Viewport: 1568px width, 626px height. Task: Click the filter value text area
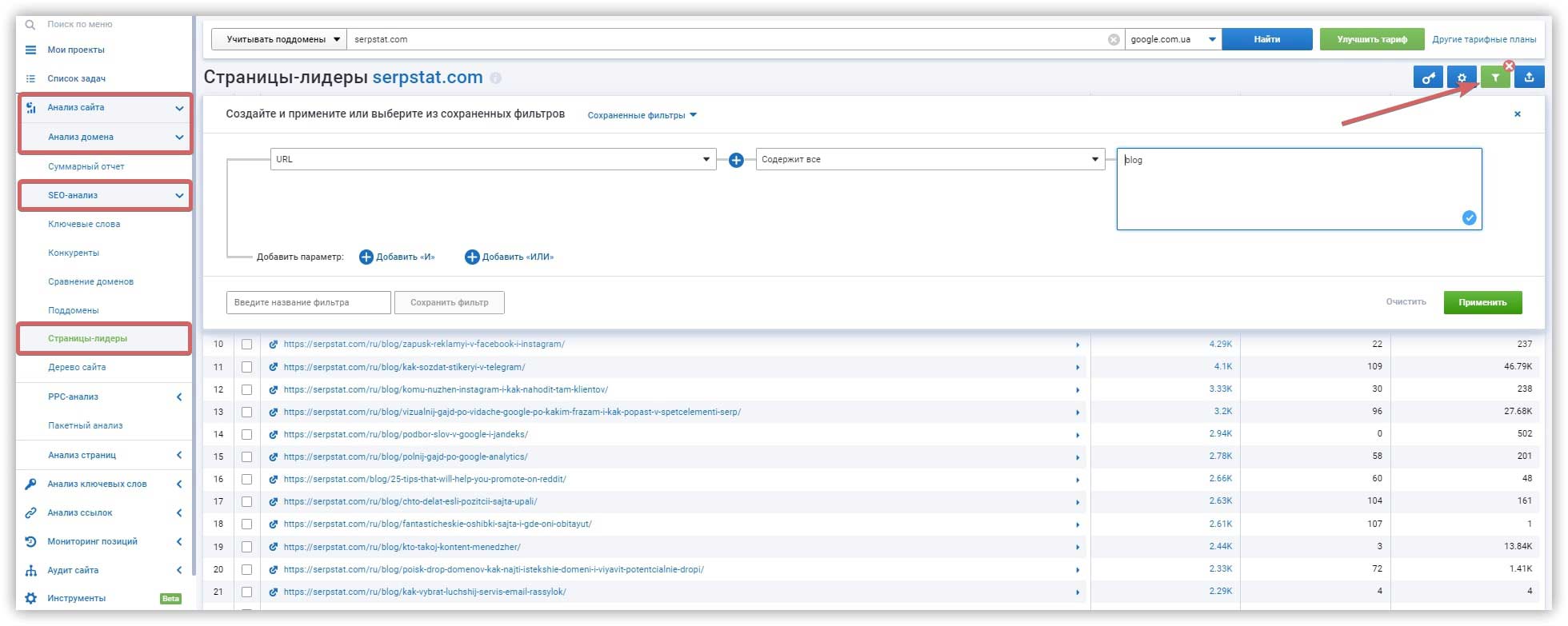click(1299, 189)
